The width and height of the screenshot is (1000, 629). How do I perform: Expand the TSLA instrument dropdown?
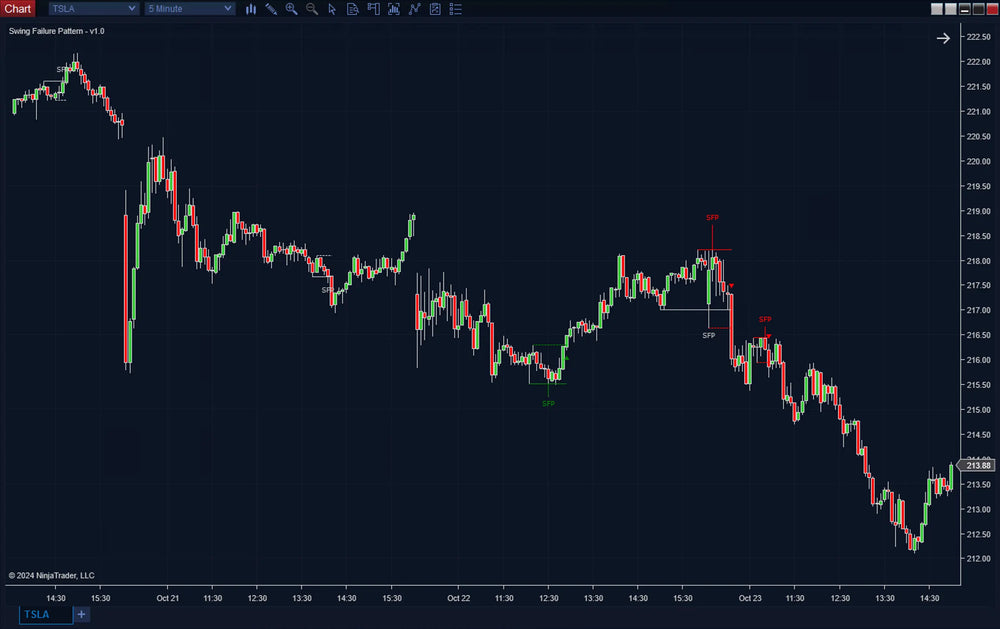[x=93, y=8]
